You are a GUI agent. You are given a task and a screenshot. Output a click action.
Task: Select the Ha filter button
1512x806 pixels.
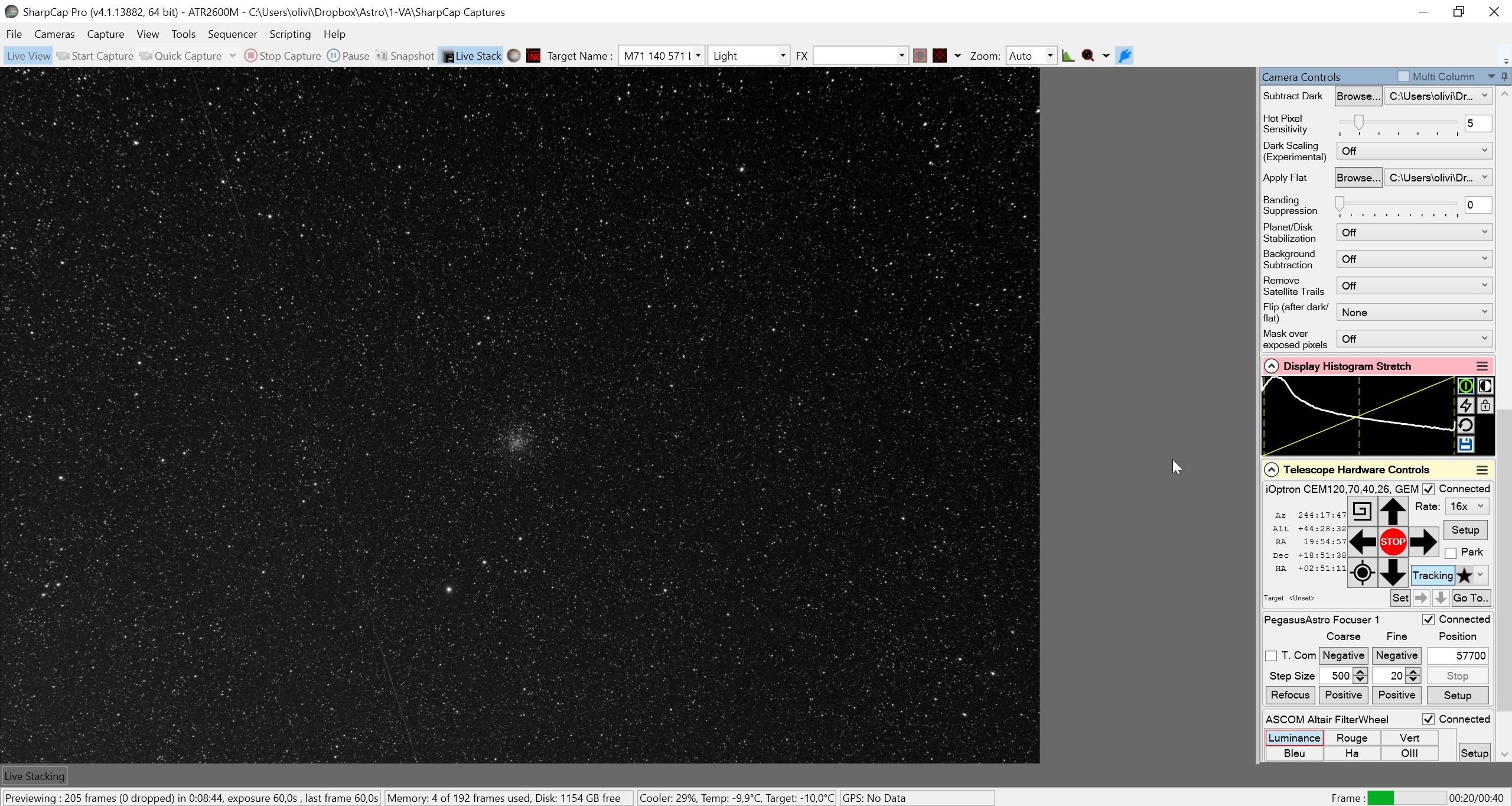pyautogui.click(x=1351, y=753)
